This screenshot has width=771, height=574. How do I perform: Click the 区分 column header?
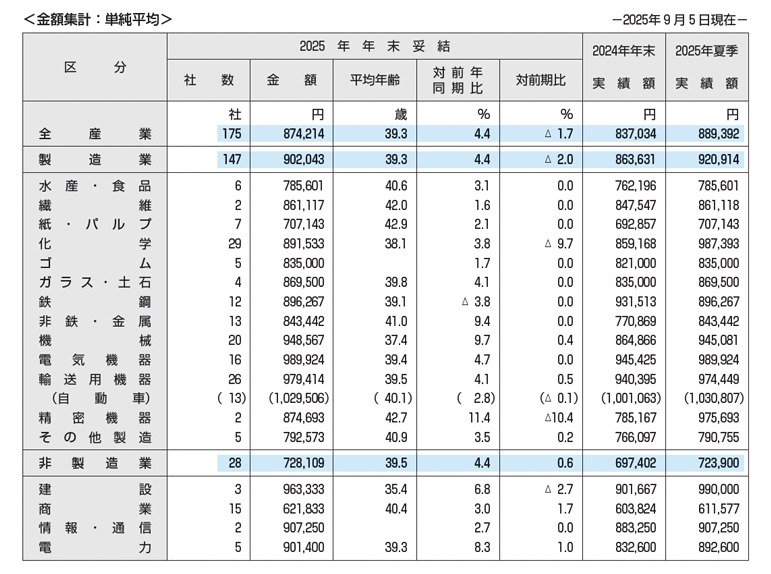click(x=95, y=67)
